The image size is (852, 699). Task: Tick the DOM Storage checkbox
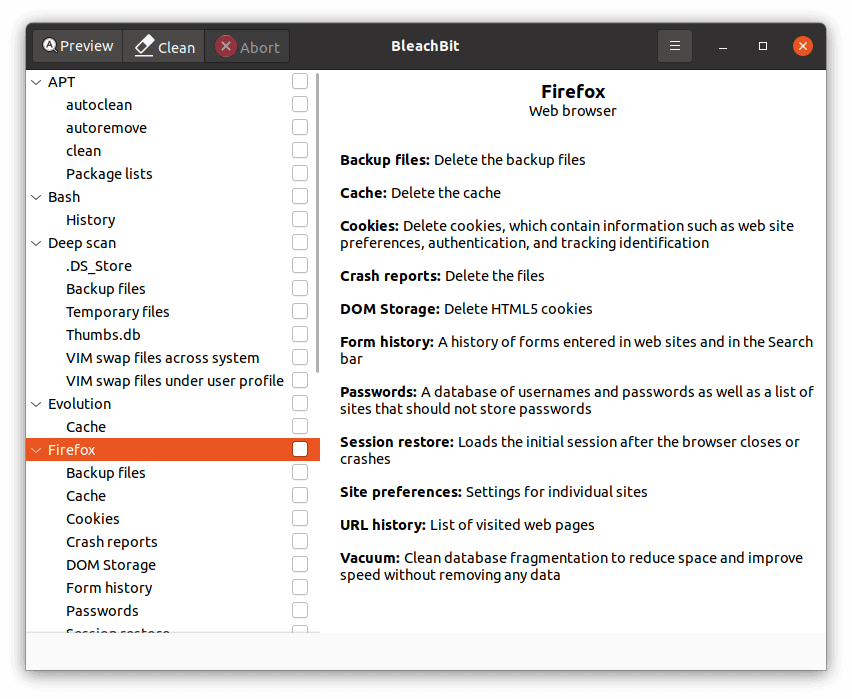click(x=300, y=565)
